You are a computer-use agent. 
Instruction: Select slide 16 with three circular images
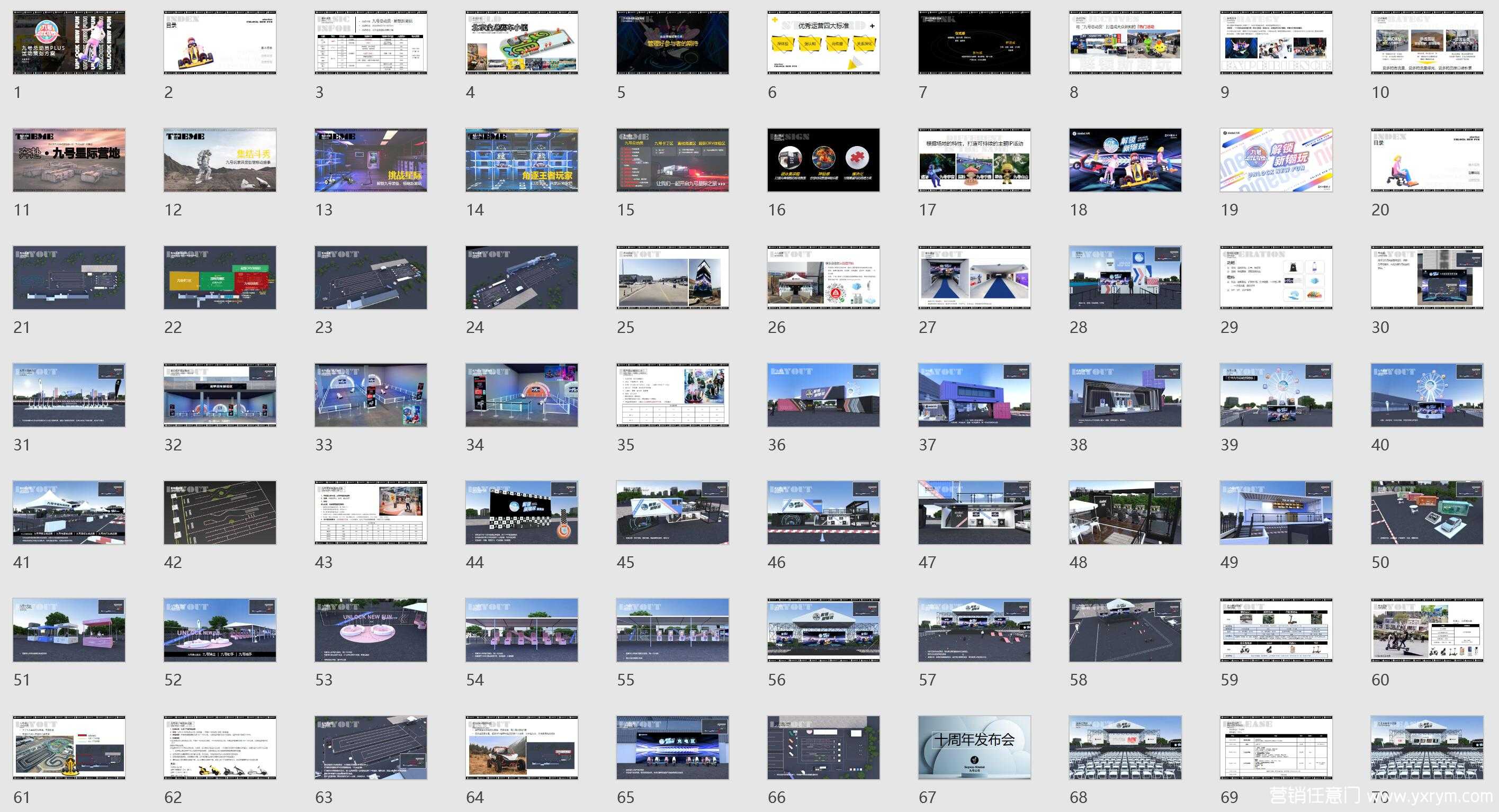click(x=823, y=160)
